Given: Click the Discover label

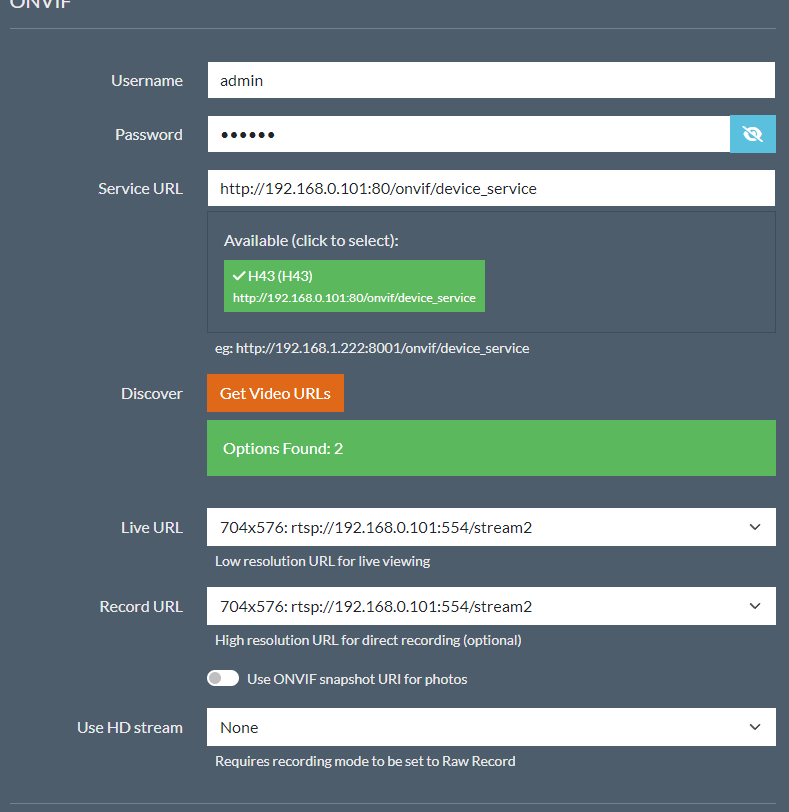Looking at the screenshot, I should tap(152, 393).
